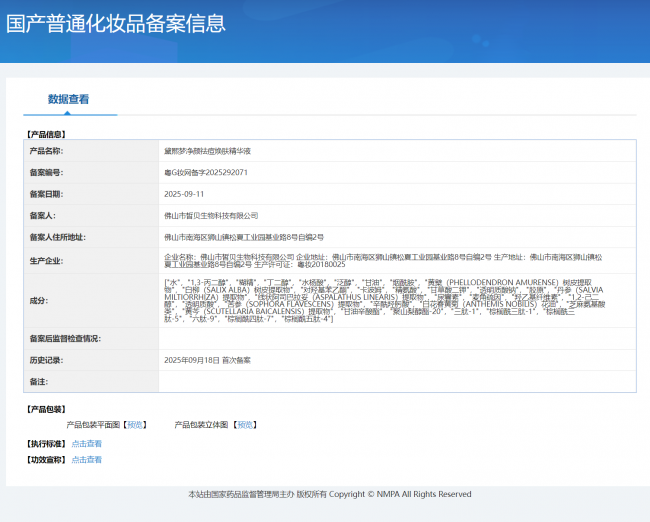Select text 2025年09月18日 首次备案
This screenshot has width=650, height=522.
pos(207,360)
